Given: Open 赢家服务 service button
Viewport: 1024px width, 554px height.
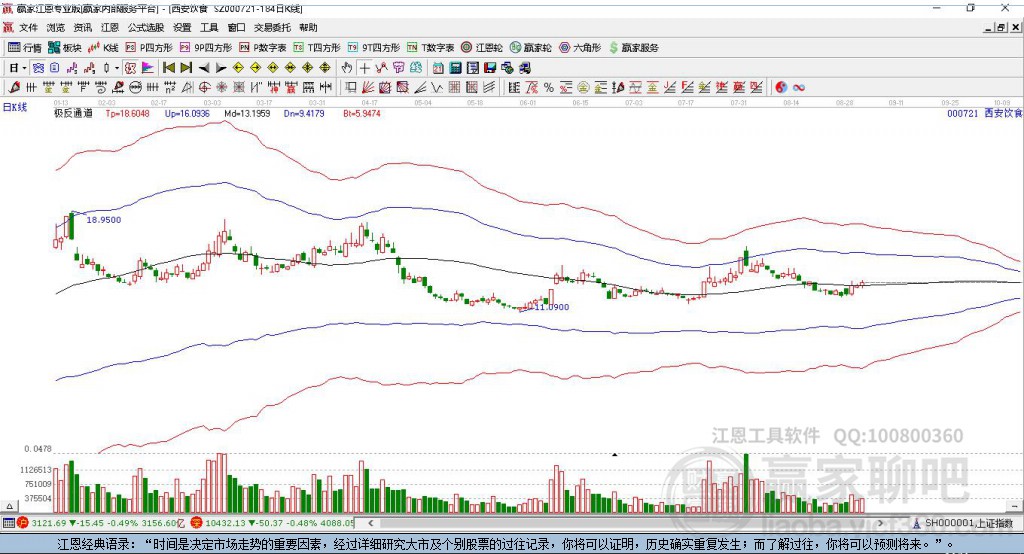Looking at the screenshot, I should 633,48.
